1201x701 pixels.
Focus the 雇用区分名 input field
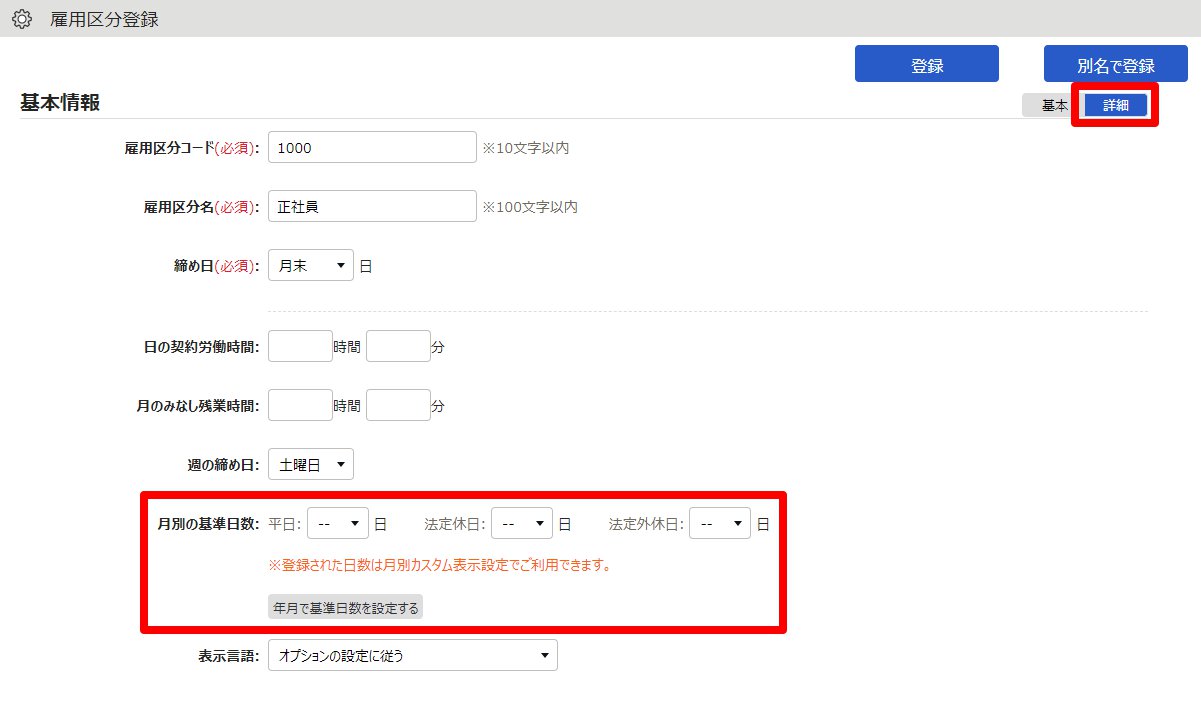pyautogui.click(x=372, y=206)
